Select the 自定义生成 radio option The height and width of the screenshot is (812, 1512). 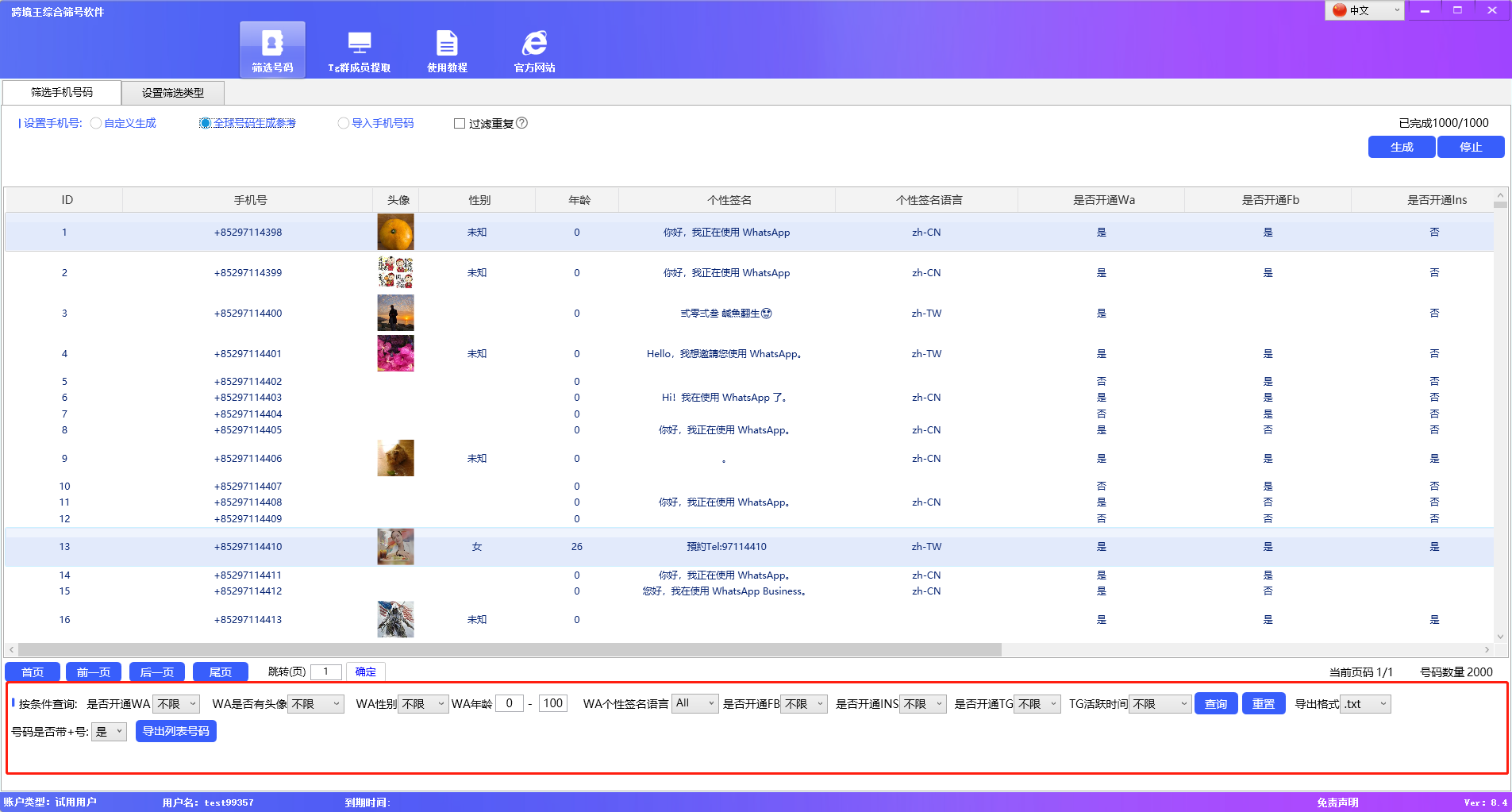[96, 123]
